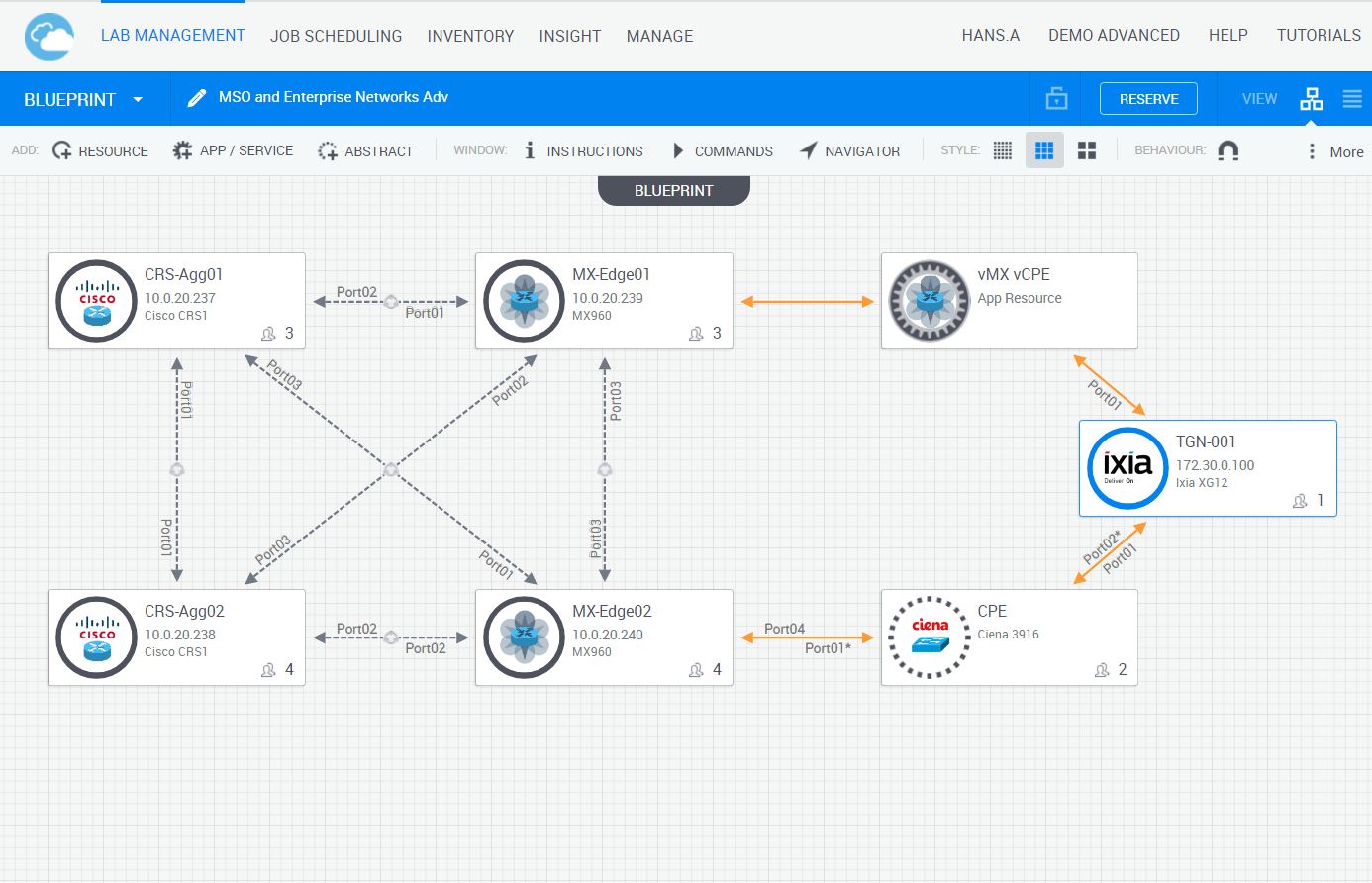Click the Reserve button
This screenshot has height=883, width=1372.
click(x=1148, y=99)
